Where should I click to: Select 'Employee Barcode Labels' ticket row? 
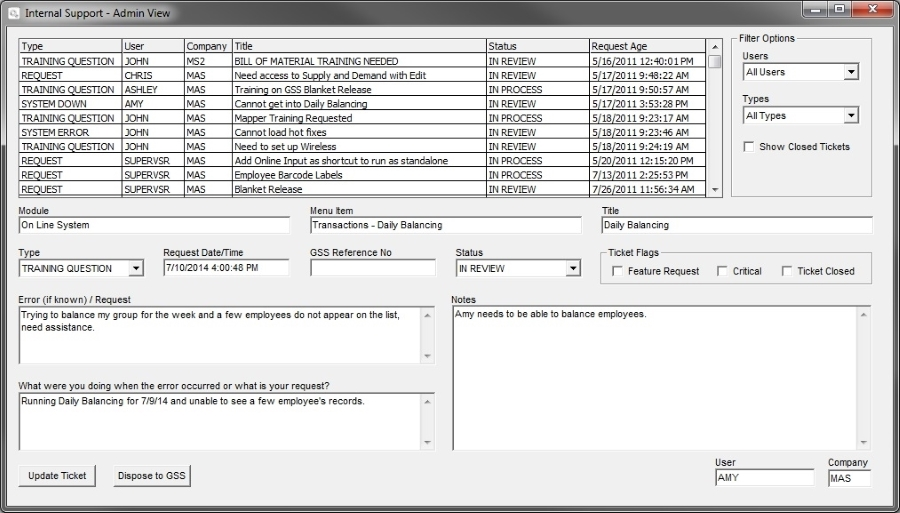click(362, 175)
